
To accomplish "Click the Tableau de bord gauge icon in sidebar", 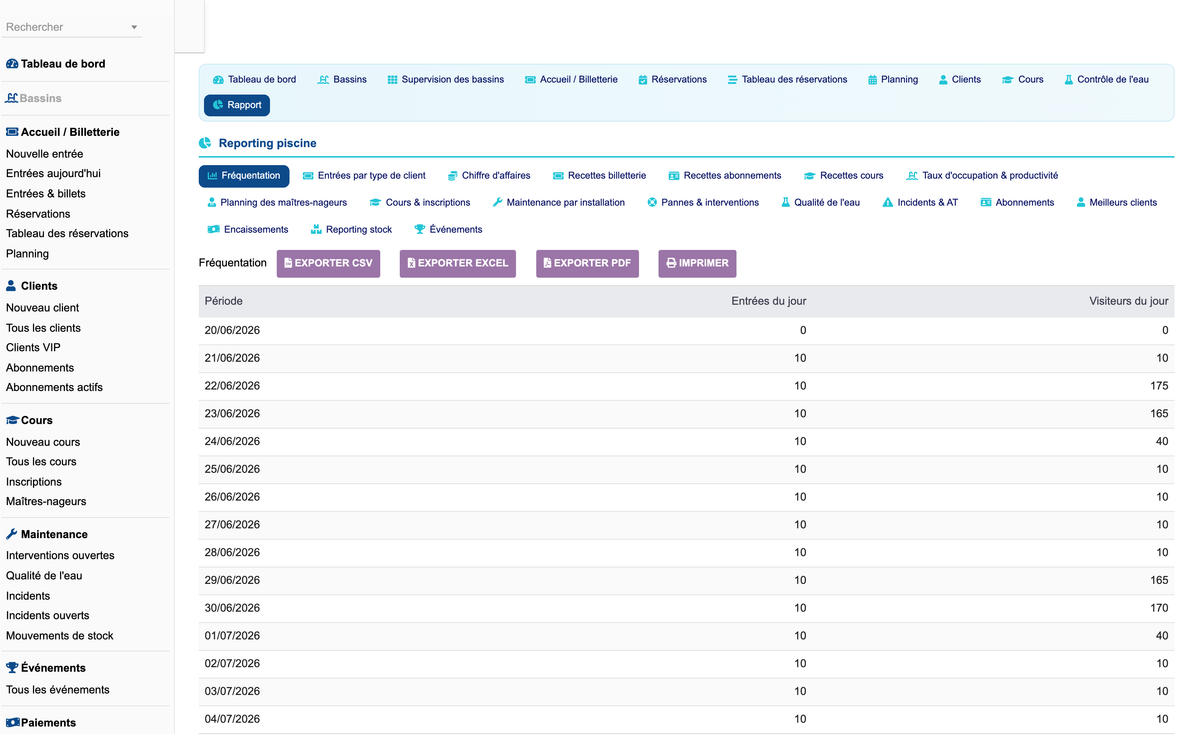I will (x=12, y=64).
